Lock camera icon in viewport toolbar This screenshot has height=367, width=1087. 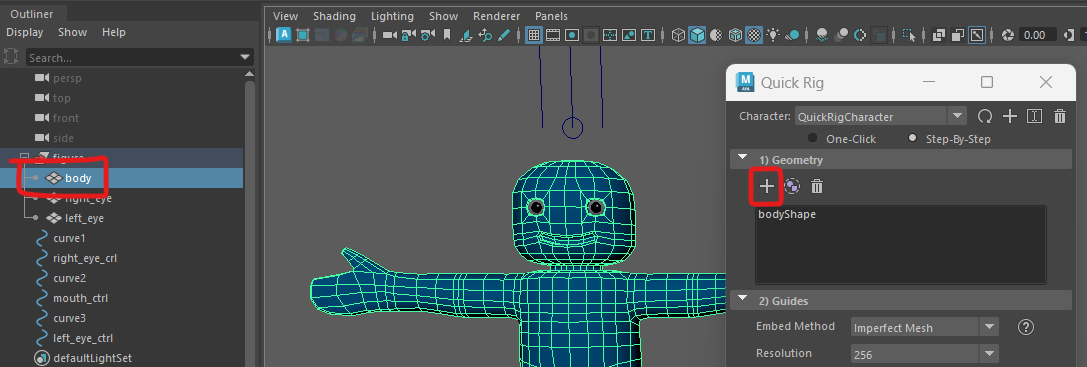409,35
